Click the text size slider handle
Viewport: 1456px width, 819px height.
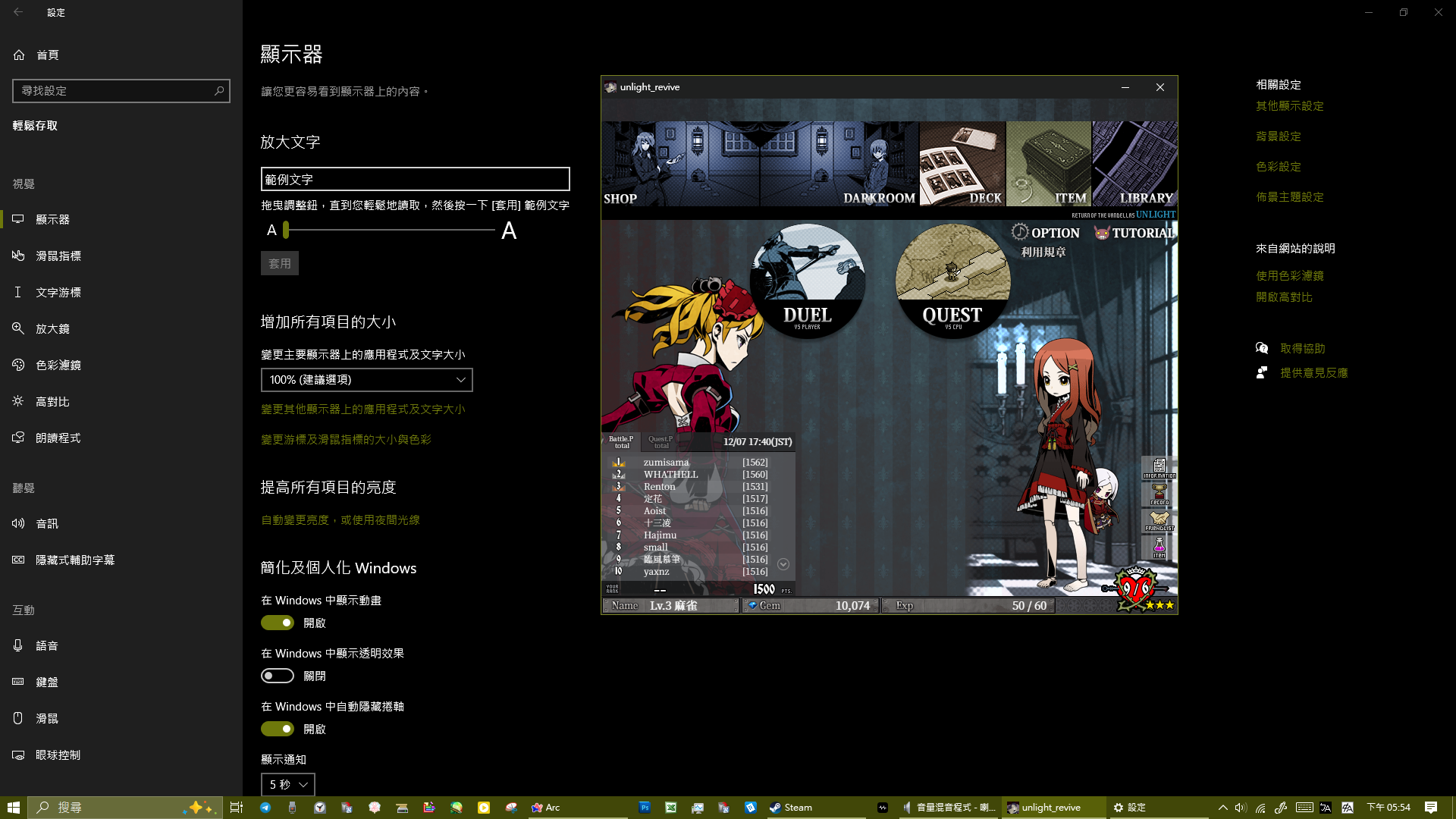[x=286, y=229]
